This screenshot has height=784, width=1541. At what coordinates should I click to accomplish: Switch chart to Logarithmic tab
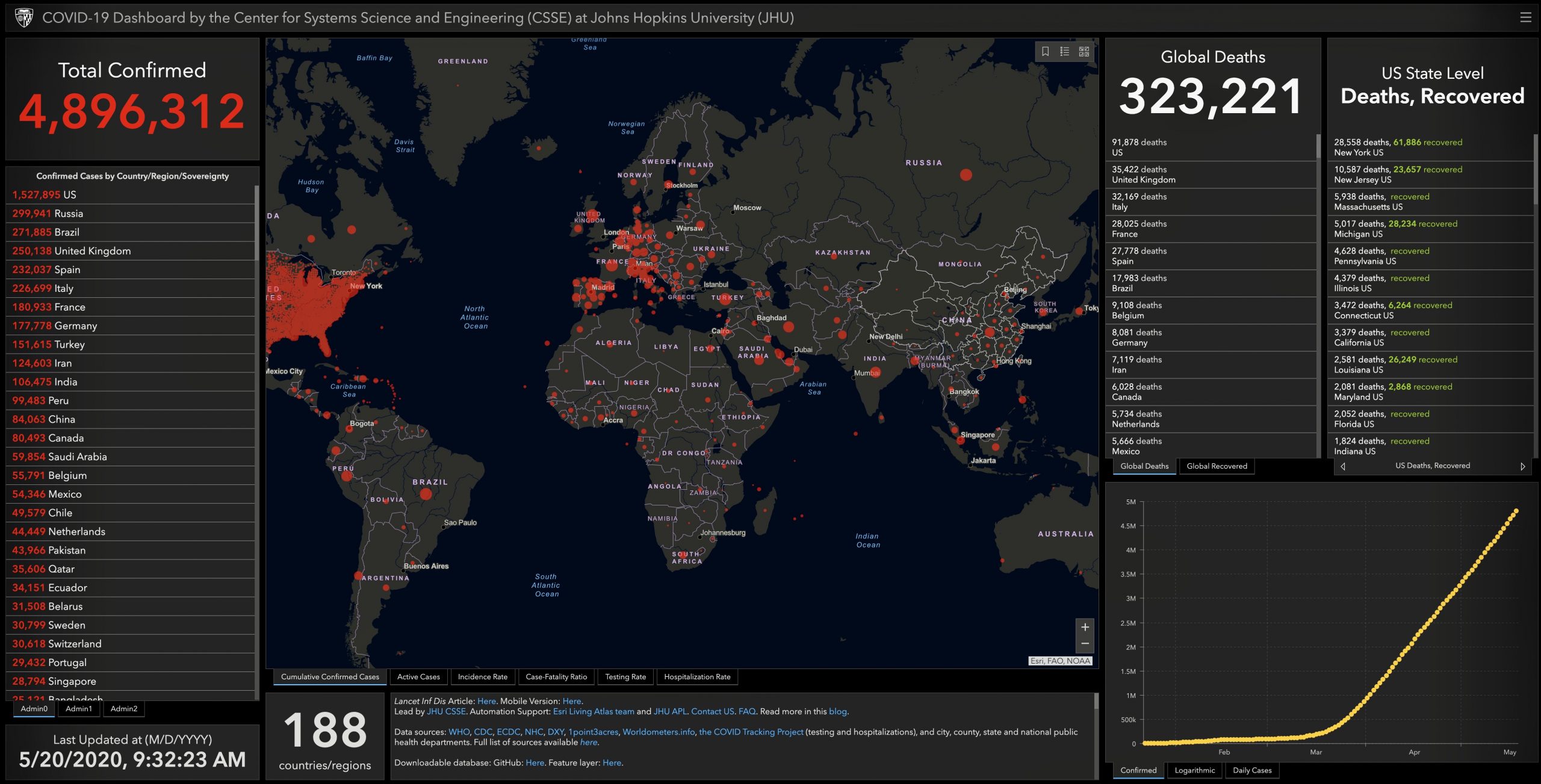tap(1195, 770)
